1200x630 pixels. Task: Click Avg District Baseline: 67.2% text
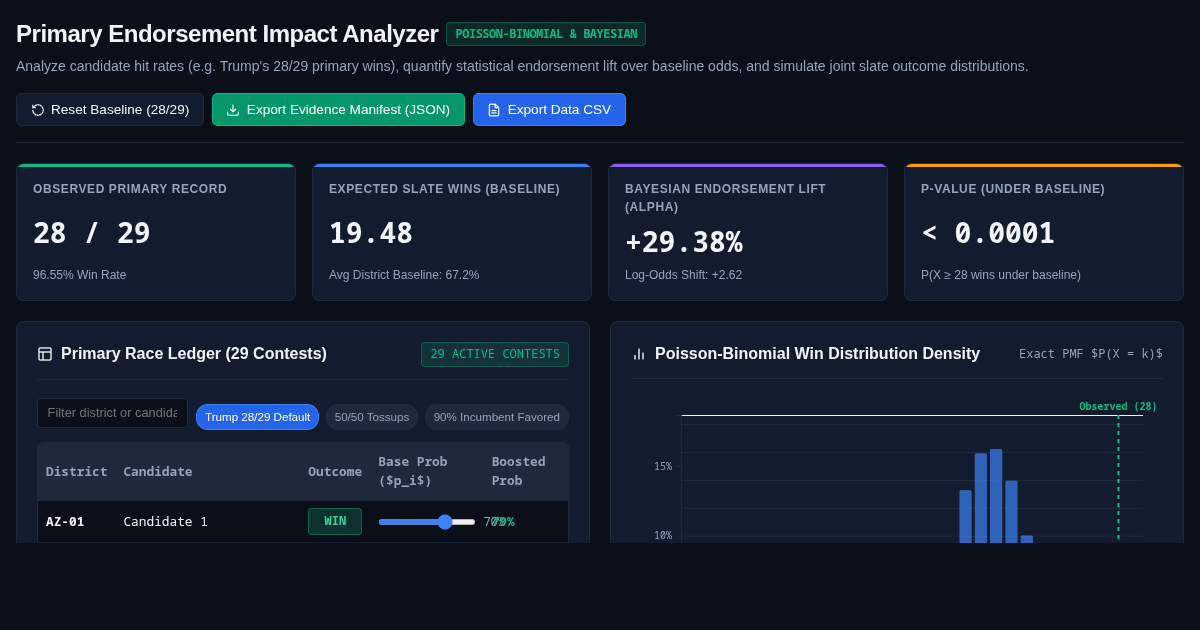(x=404, y=275)
